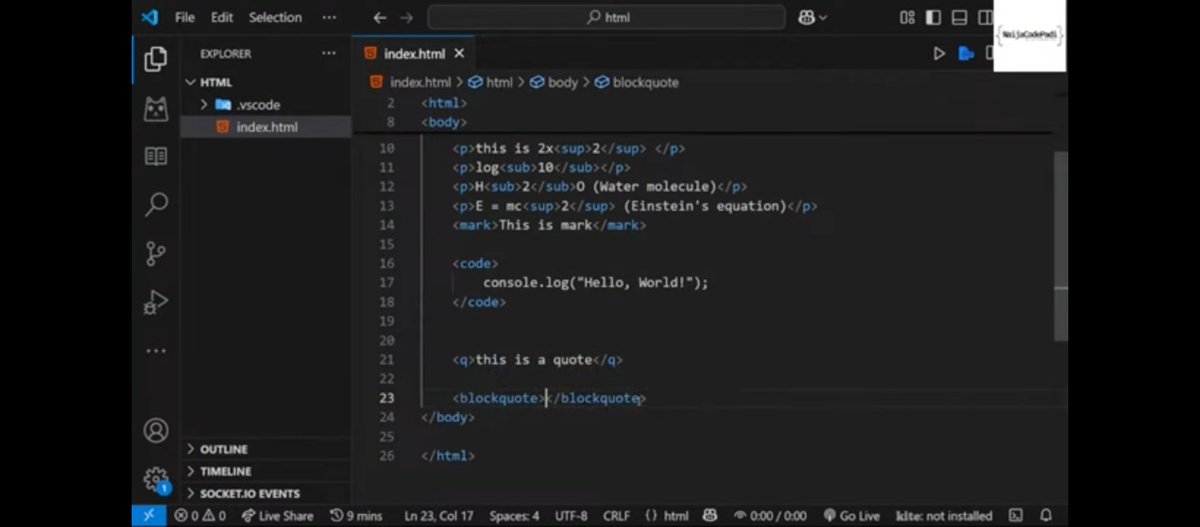Click Ln 23, Col 17 in status bar
Viewport: 1200px width, 527px height.
pos(439,516)
